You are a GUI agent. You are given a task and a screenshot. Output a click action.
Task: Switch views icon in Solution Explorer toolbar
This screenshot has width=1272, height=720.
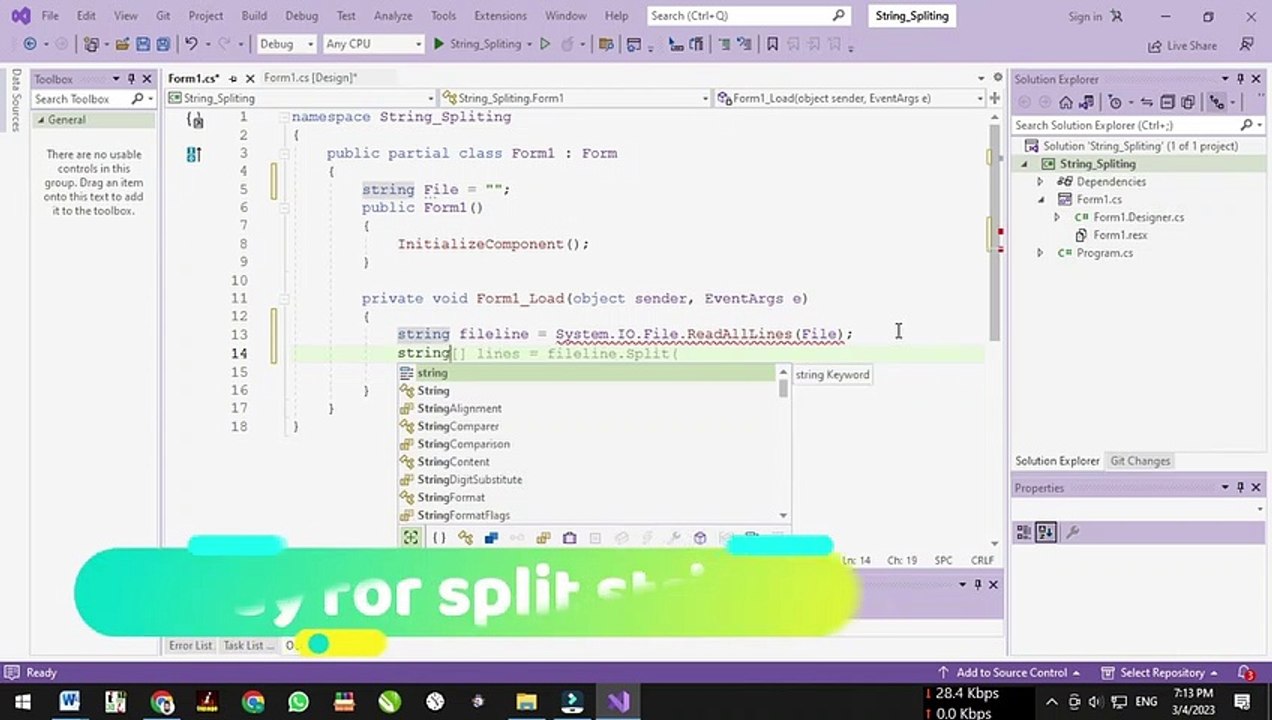1087,102
